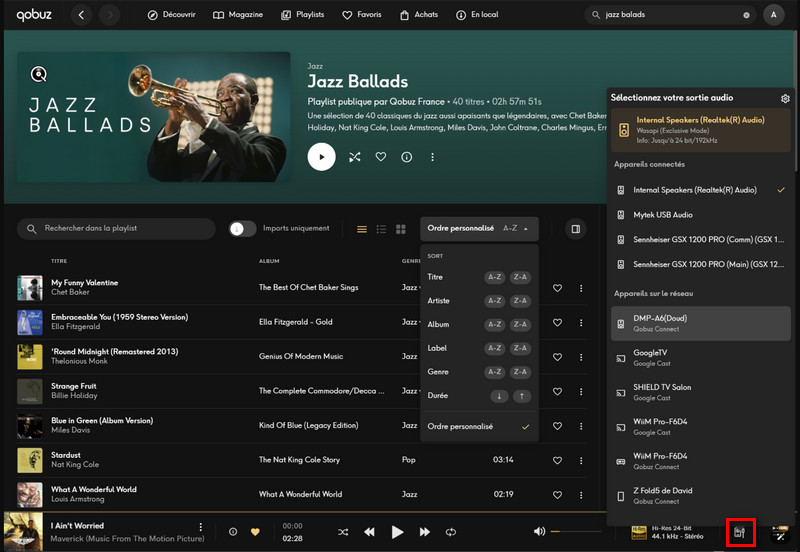Open the artist link Thelonious Monk
This screenshot has height=552, width=800.
(79, 361)
